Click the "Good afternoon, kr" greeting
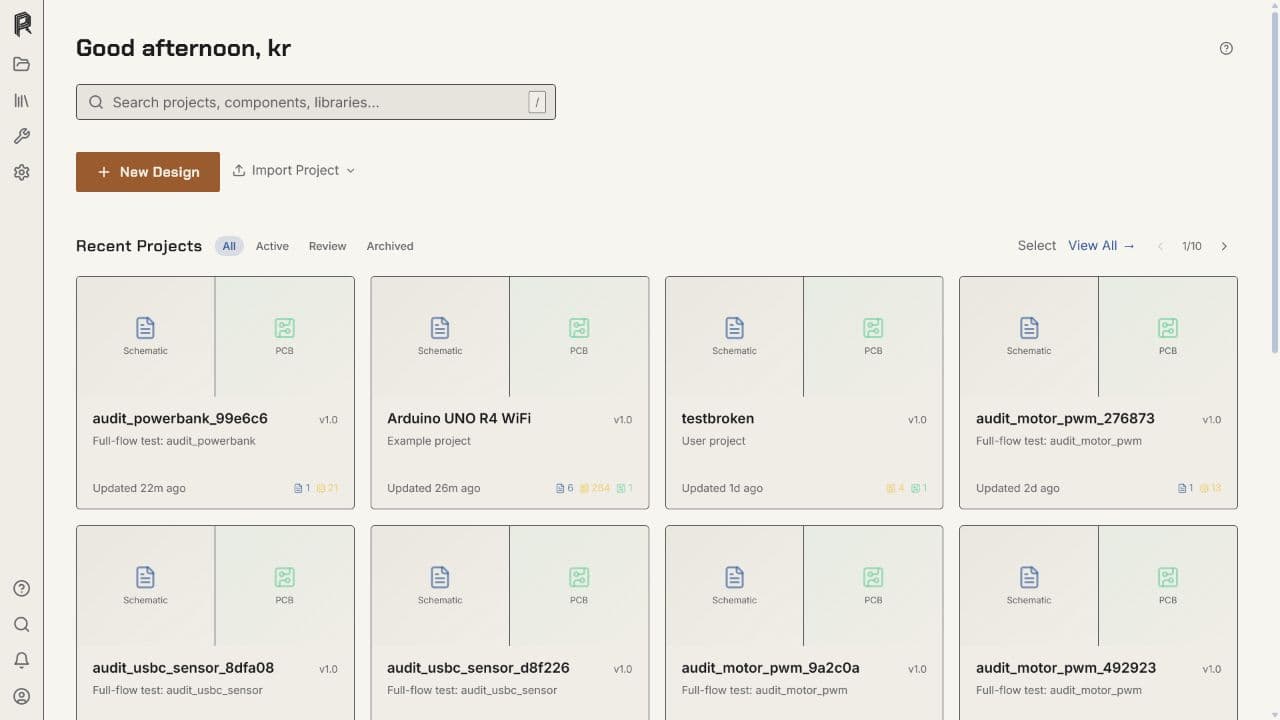Viewport: 1280px width, 720px height. point(183,48)
